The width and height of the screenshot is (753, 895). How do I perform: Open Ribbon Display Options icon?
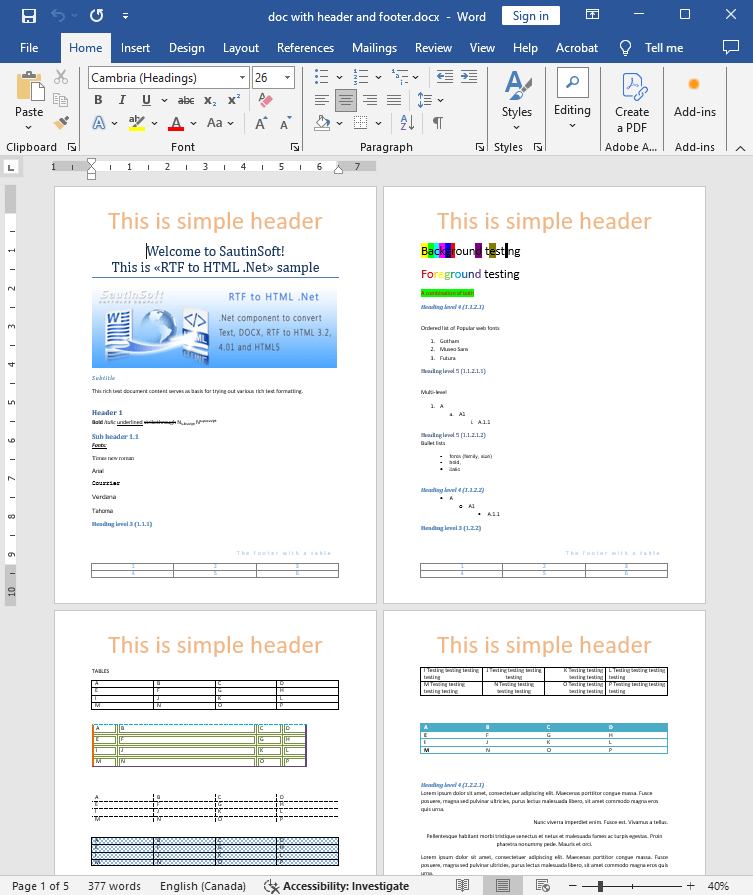click(593, 14)
